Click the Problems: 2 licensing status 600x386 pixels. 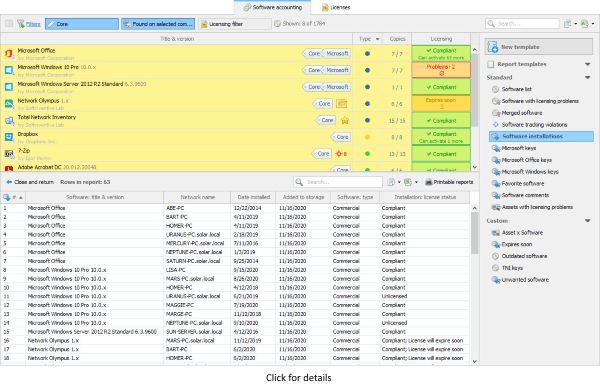(441, 70)
